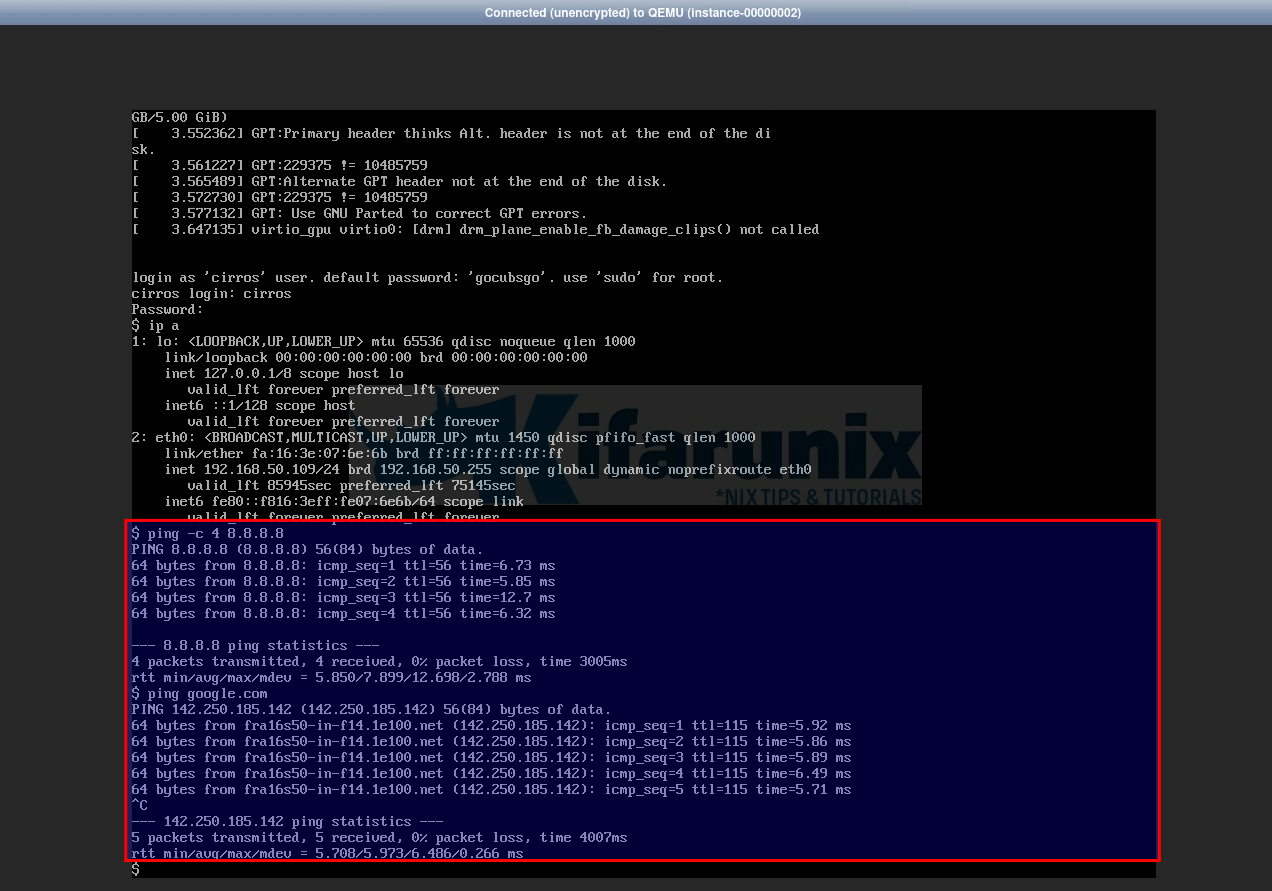The image size is (1272, 891).
Task: Click the 'GPT:Alternate GPT header not at the end' line
Action: 399,182
